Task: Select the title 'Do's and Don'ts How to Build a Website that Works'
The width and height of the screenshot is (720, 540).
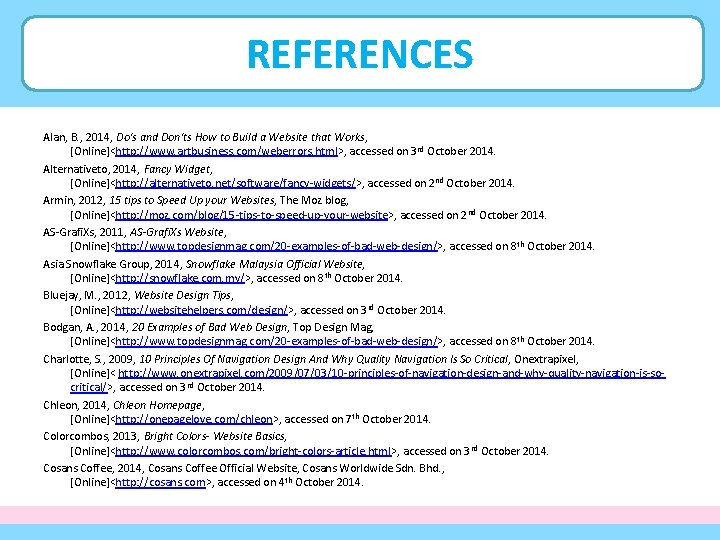Action: click(241, 137)
